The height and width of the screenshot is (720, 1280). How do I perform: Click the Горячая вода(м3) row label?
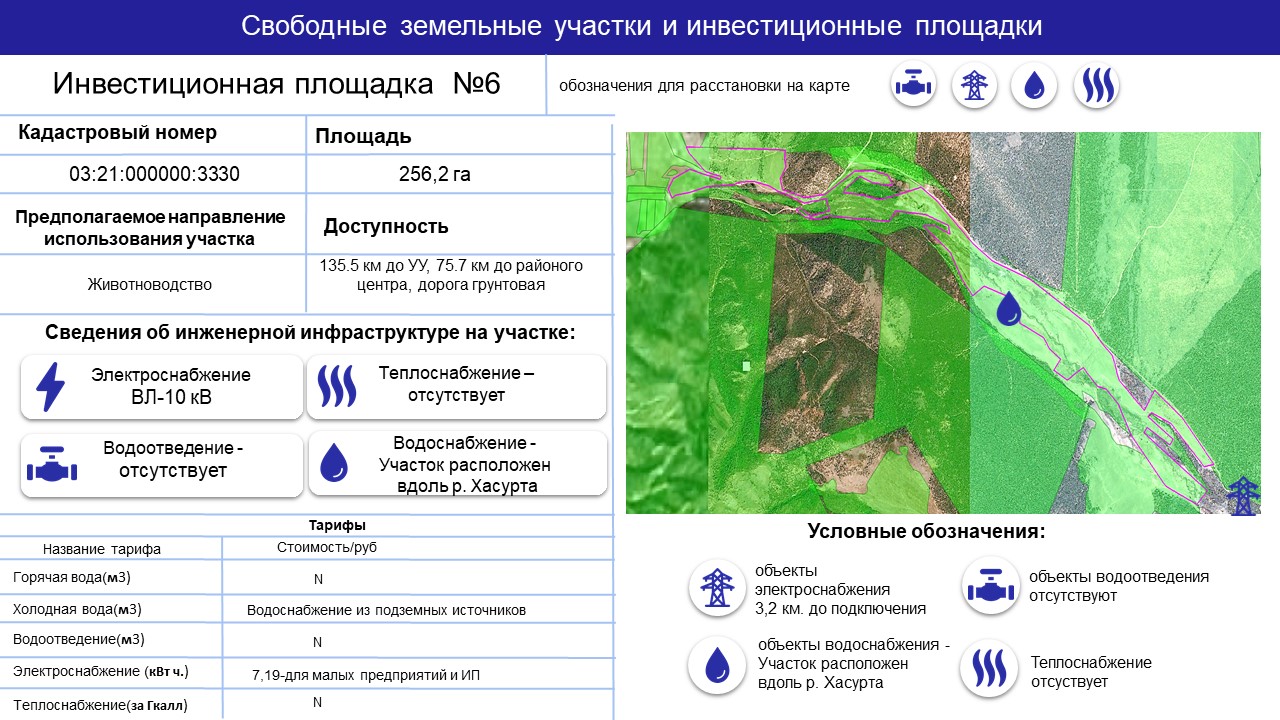pyautogui.click(x=72, y=578)
